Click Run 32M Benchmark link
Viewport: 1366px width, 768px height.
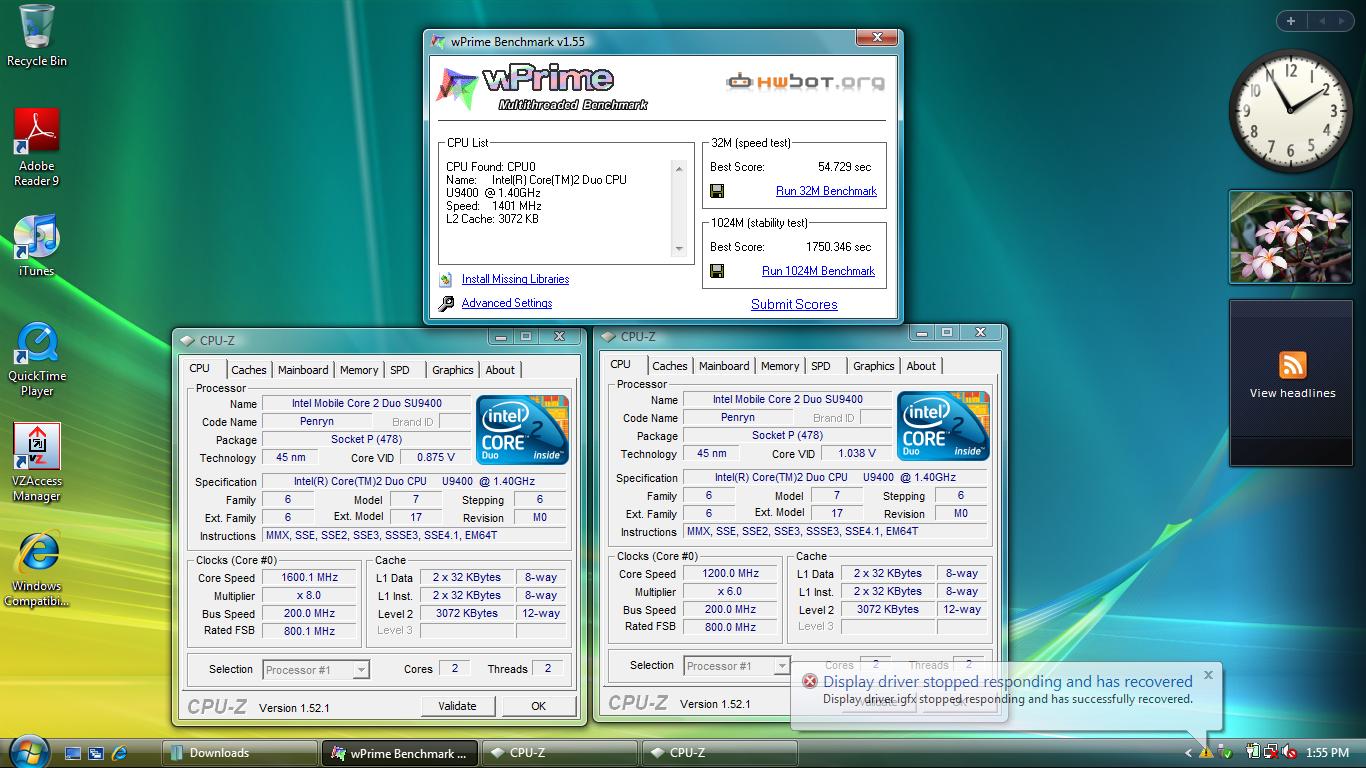(x=826, y=191)
